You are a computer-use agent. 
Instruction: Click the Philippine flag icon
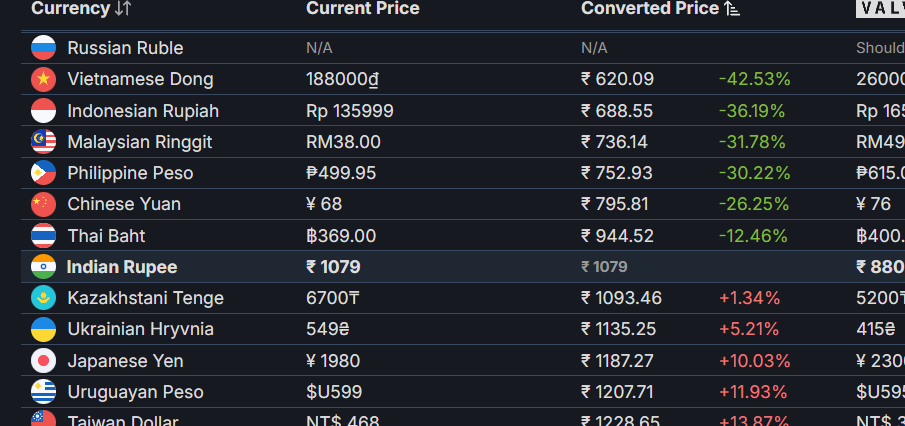coord(43,173)
